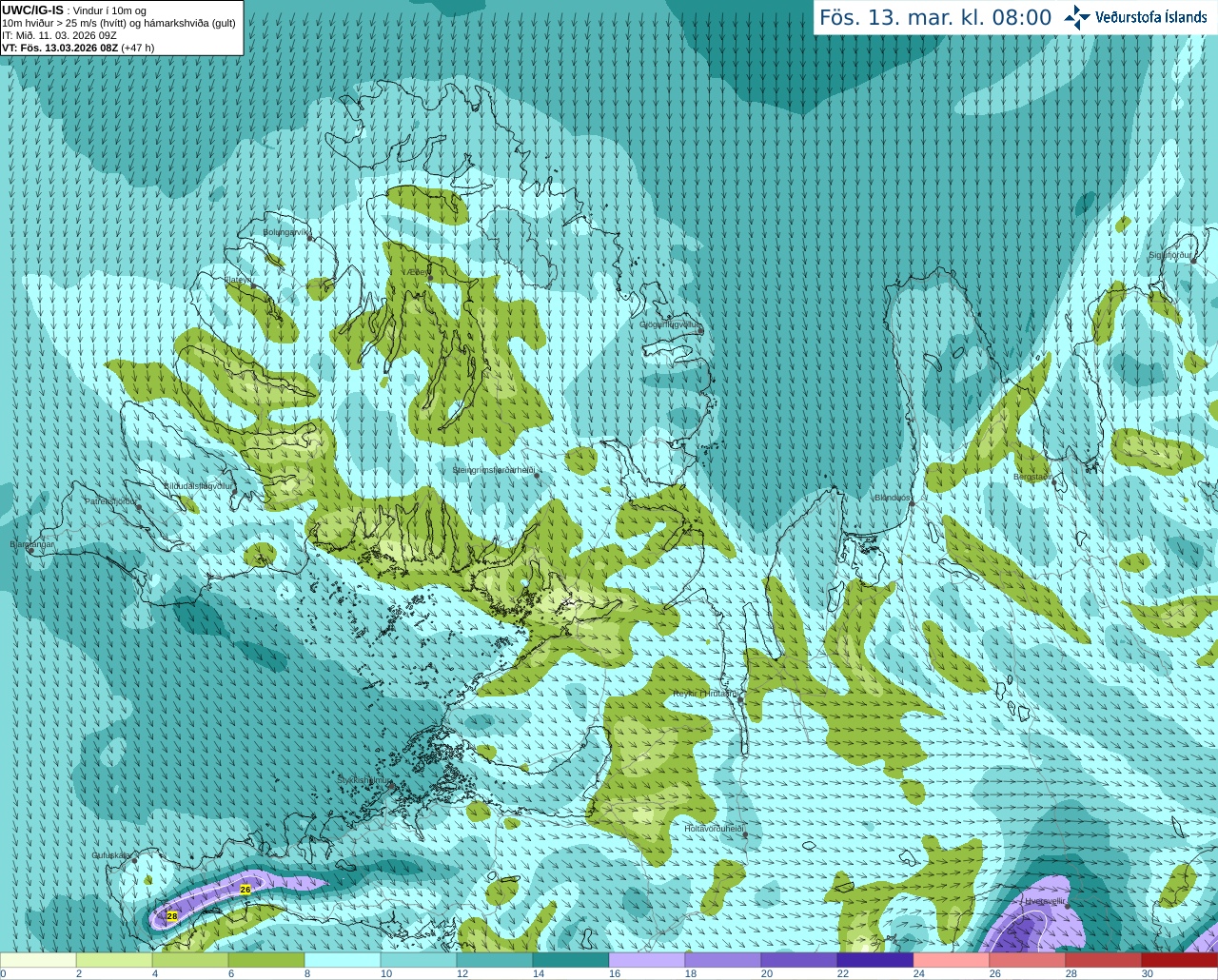Select the 24–26 m/s pink legend swatch
The width and height of the screenshot is (1218, 980).
[x=952, y=960]
